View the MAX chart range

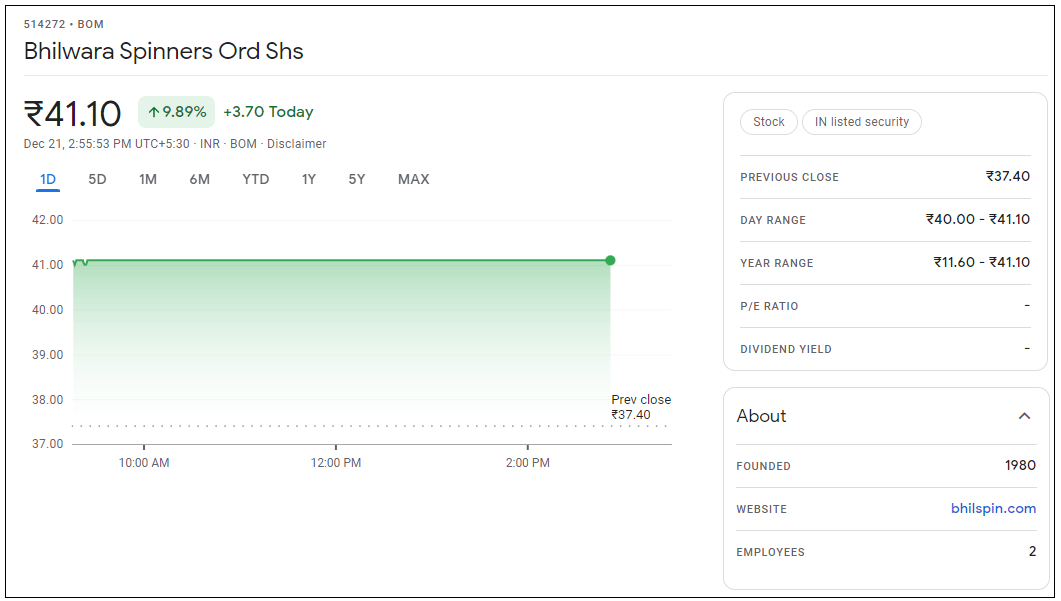pos(413,179)
